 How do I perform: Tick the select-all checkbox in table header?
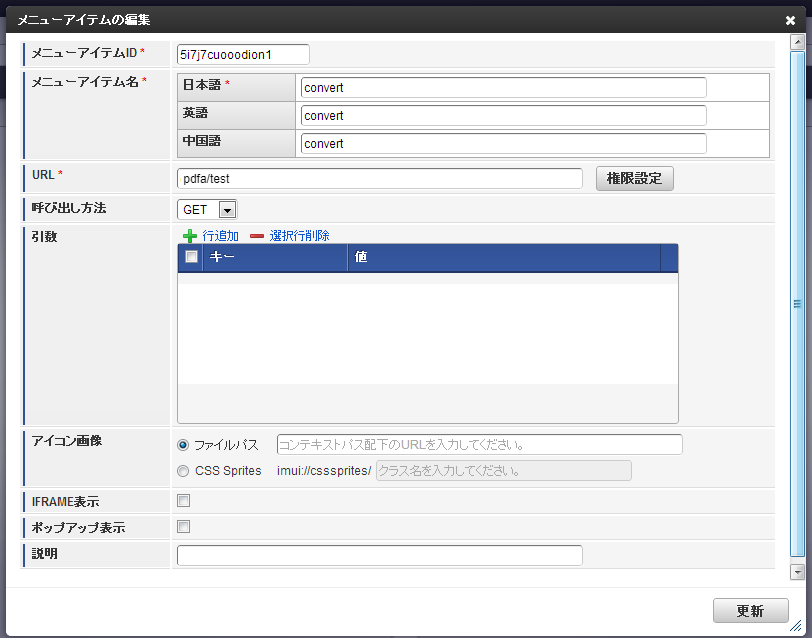[191, 257]
